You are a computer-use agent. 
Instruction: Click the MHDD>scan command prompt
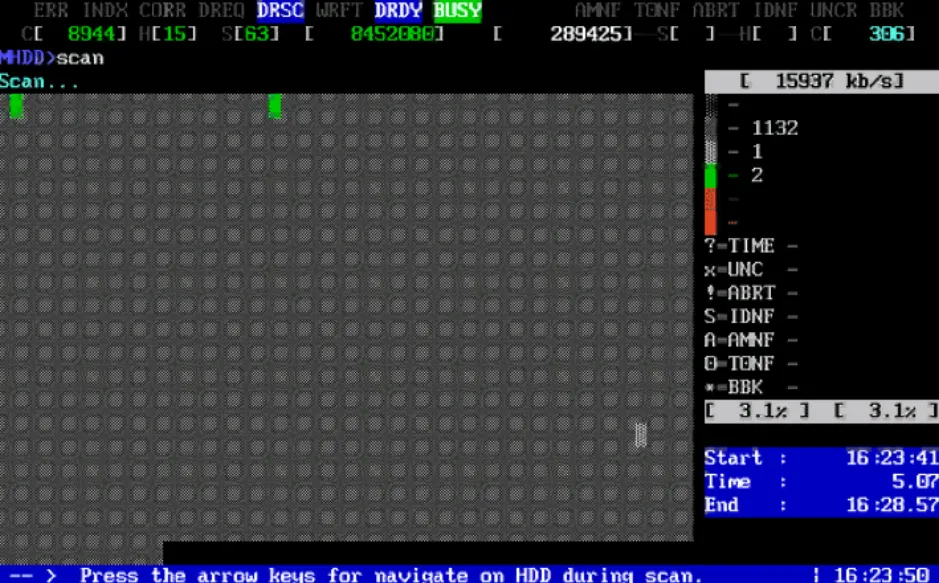tap(52, 58)
